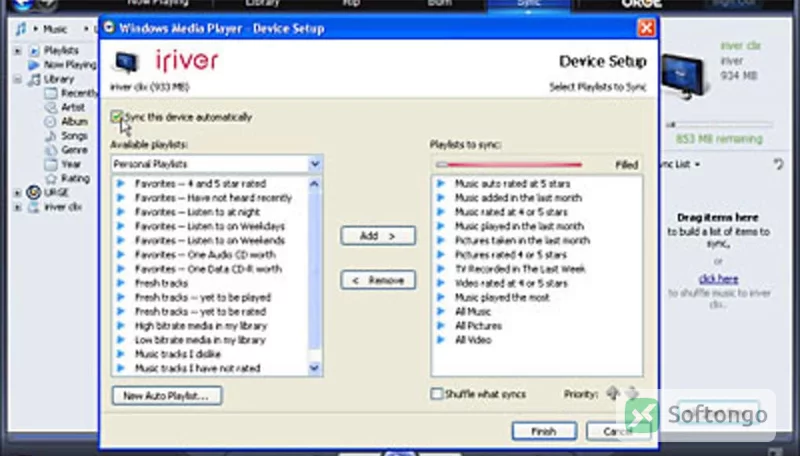Click iriver clix device image in sync pane

(684, 75)
